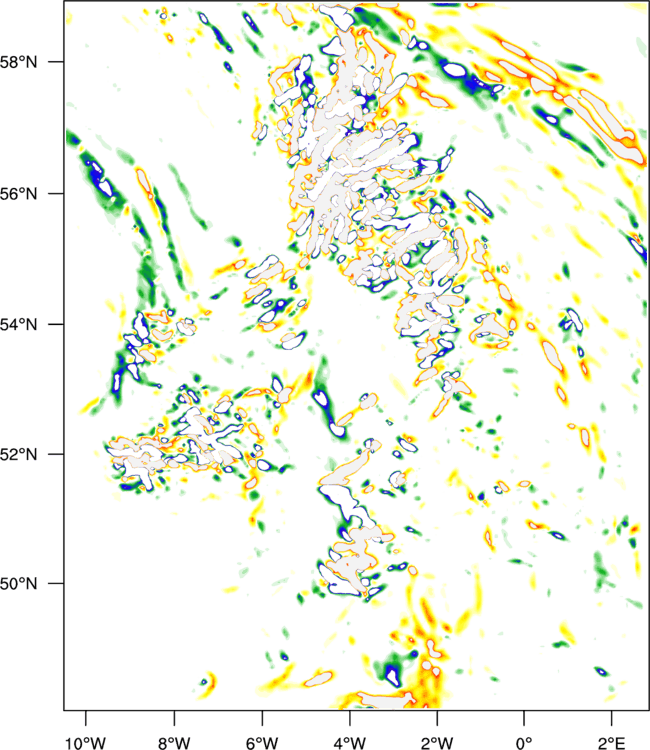This screenshot has height=750, width=650.
Task: Click the 8°W longitude label
Action: click(x=173, y=742)
